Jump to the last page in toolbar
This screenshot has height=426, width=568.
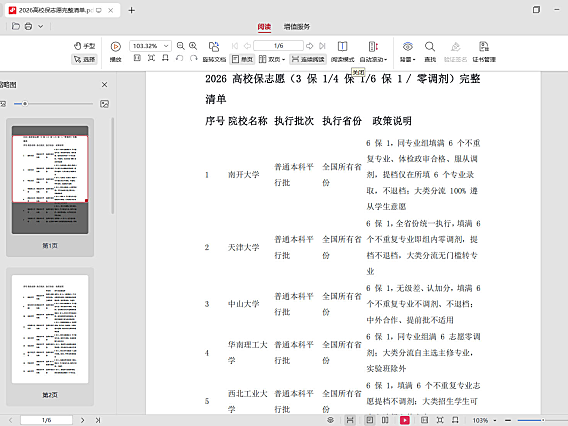pos(322,46)
